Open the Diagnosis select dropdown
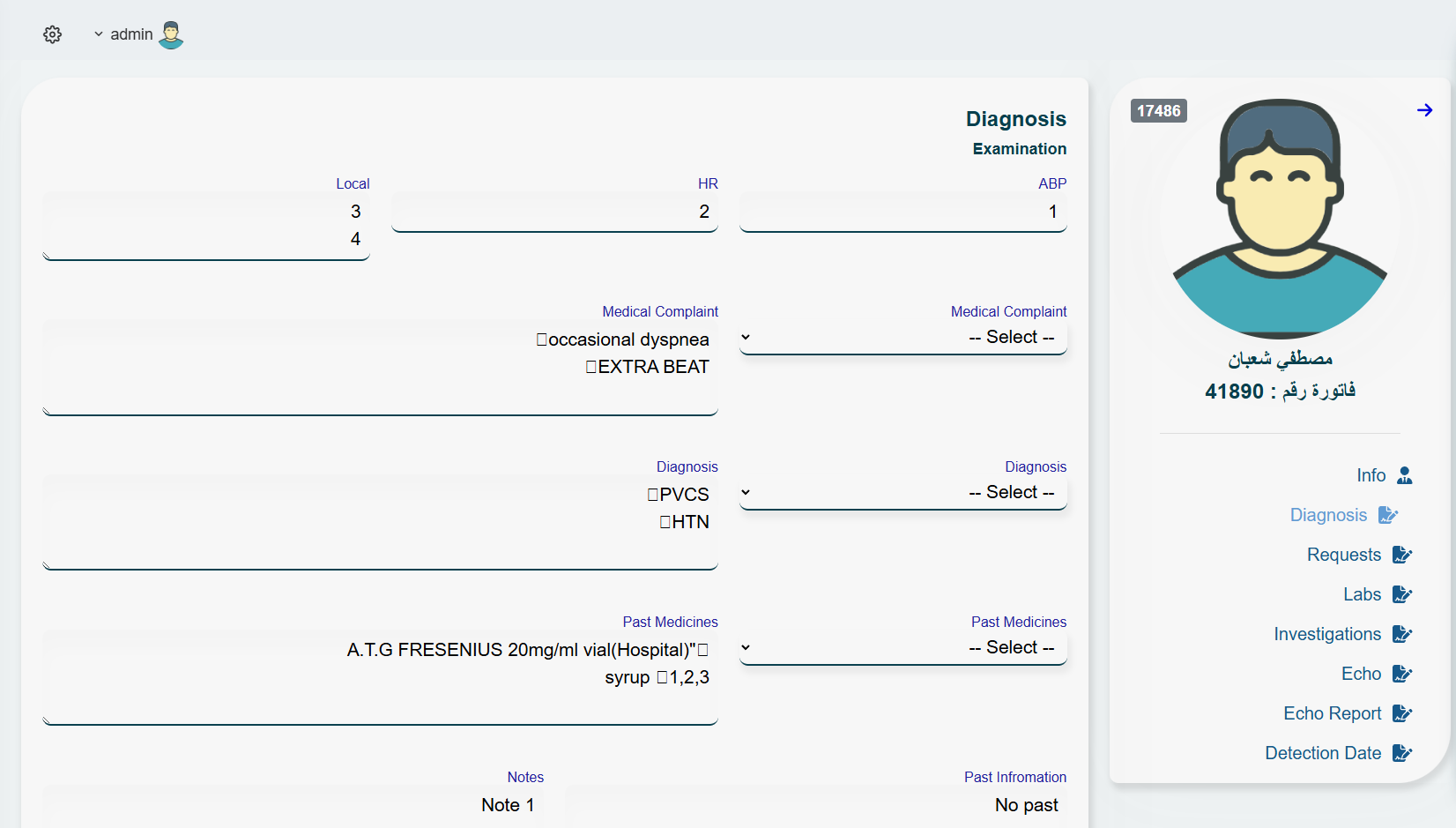 (x=903, y=493)
